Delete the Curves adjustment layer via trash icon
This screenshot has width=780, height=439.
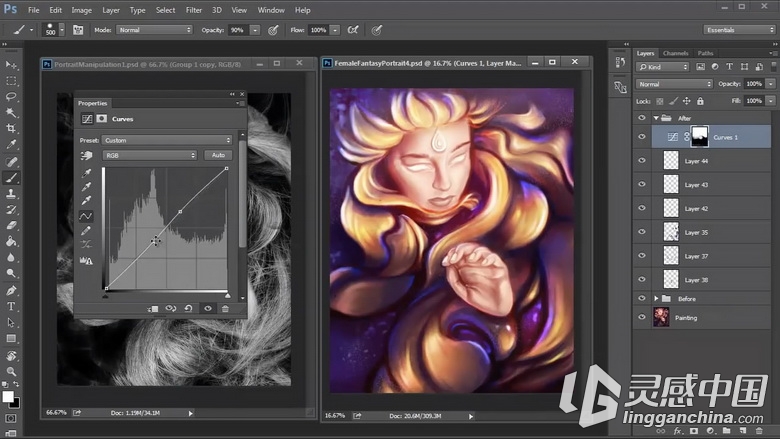point(225,308)
